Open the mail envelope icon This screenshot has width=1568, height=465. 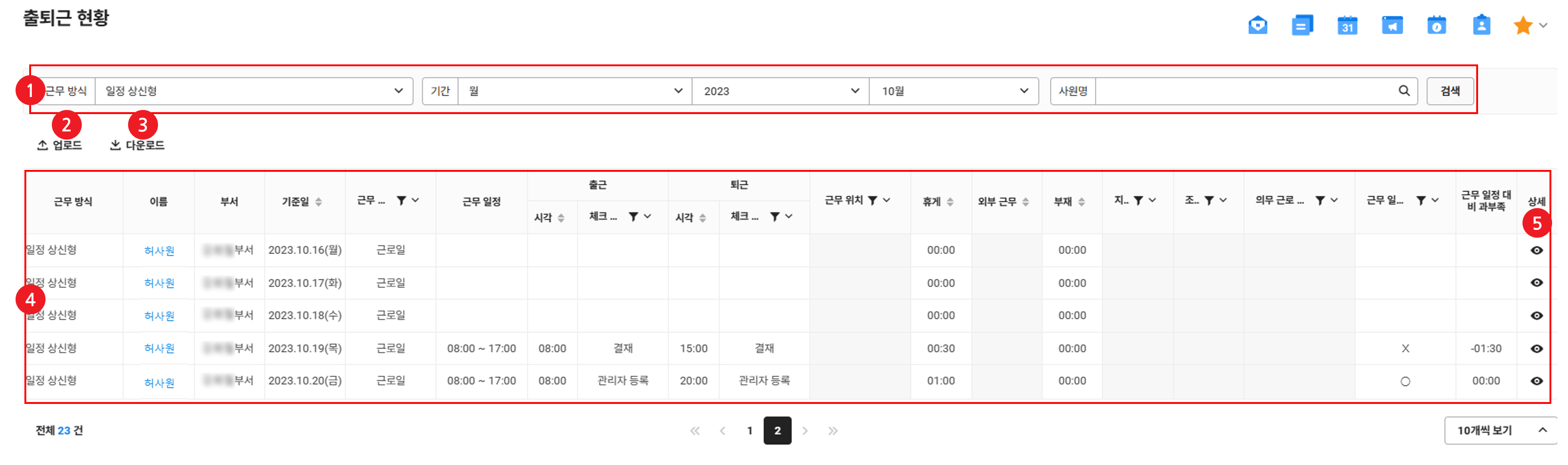pos(1258,26)
